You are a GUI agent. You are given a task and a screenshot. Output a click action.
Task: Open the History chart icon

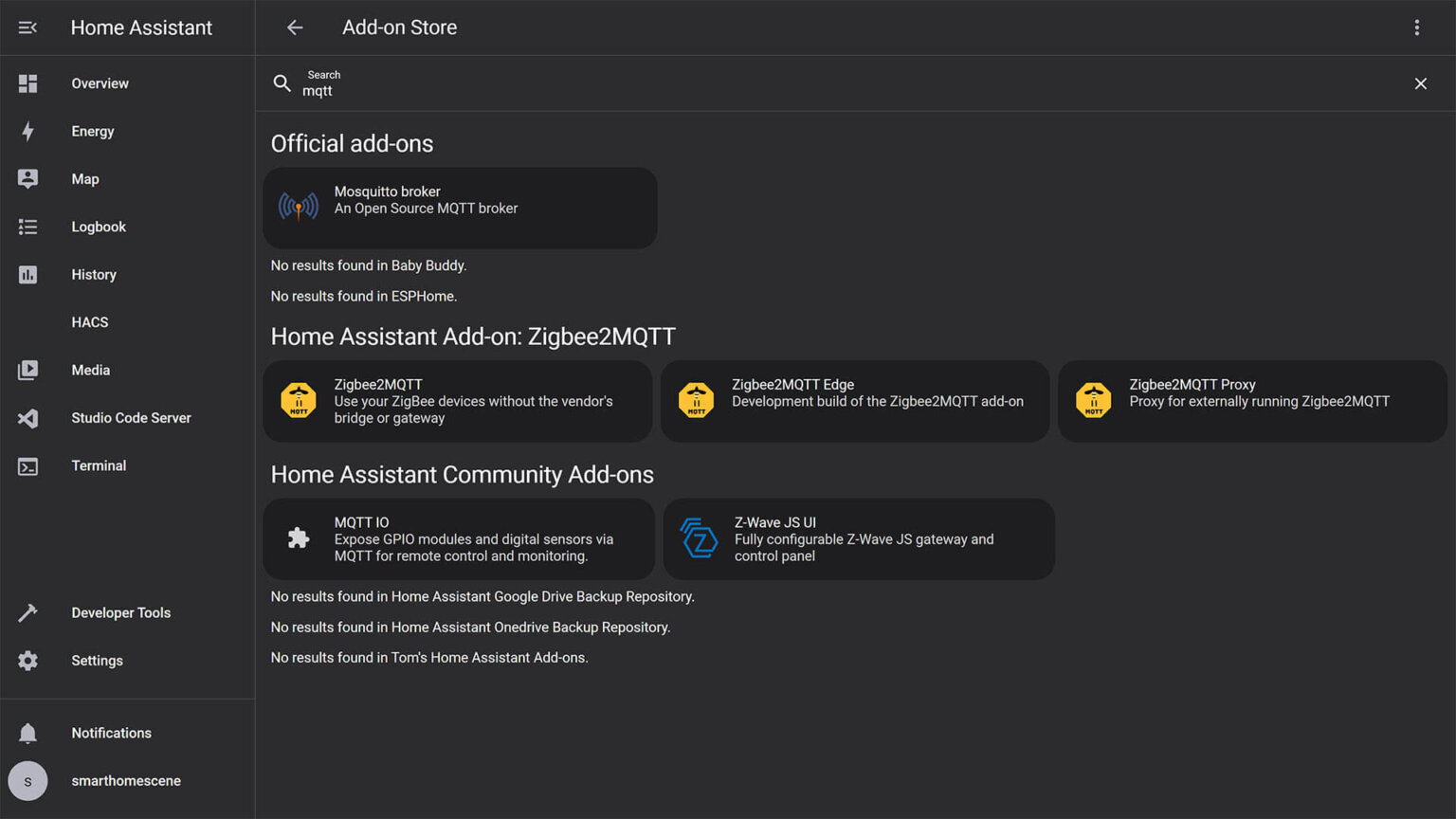pos(27,275)
